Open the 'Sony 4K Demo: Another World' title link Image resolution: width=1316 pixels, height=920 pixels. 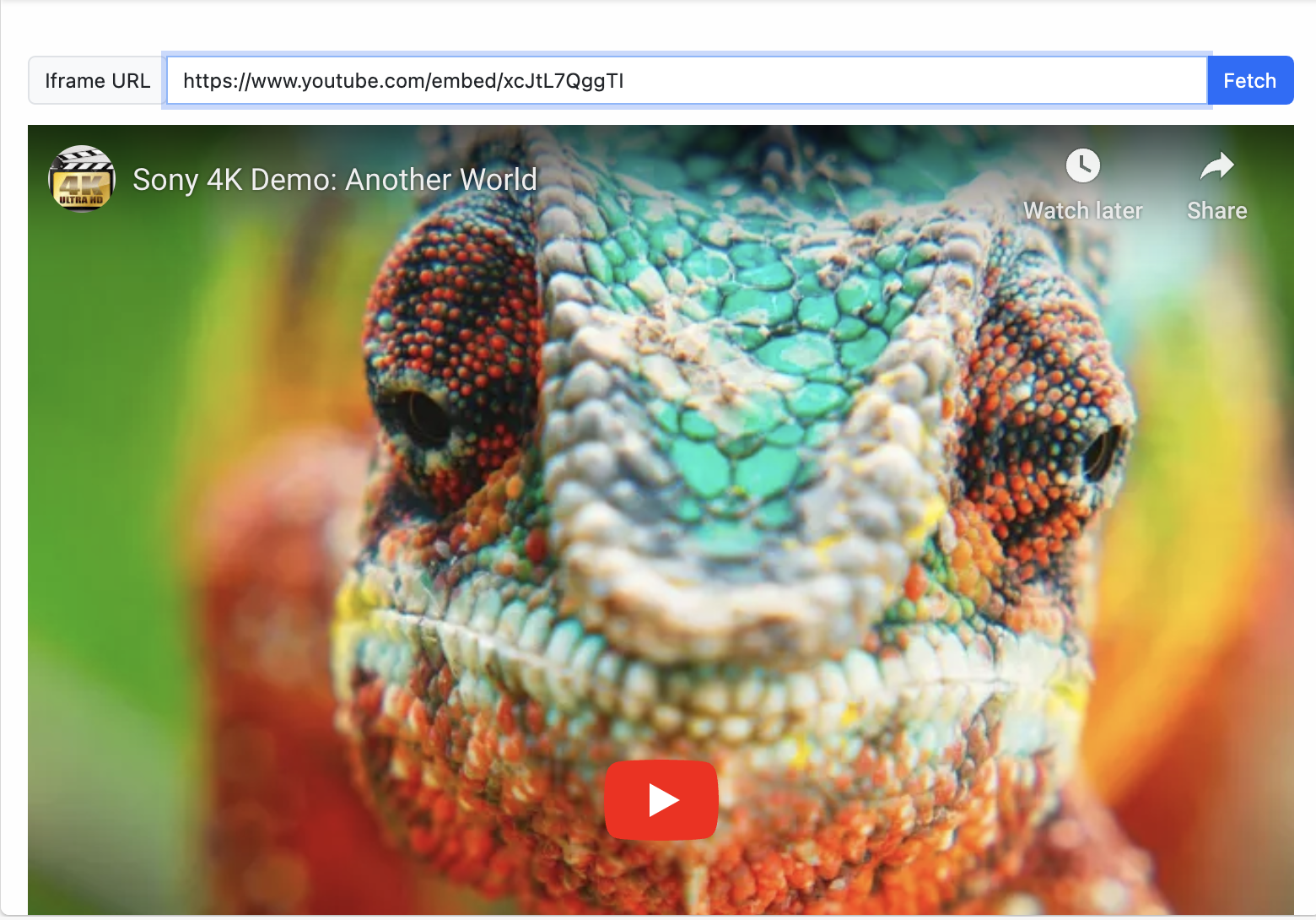pyautogui.click(x=334, y=180)
